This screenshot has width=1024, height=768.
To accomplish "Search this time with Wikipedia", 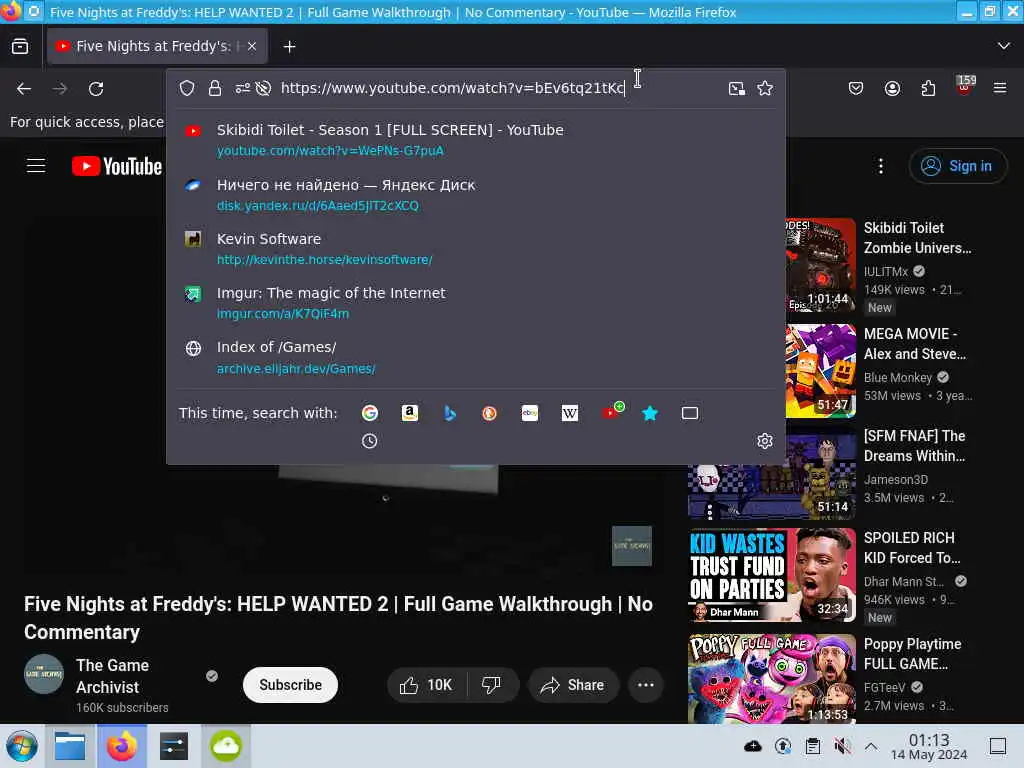I will (569, 413).
